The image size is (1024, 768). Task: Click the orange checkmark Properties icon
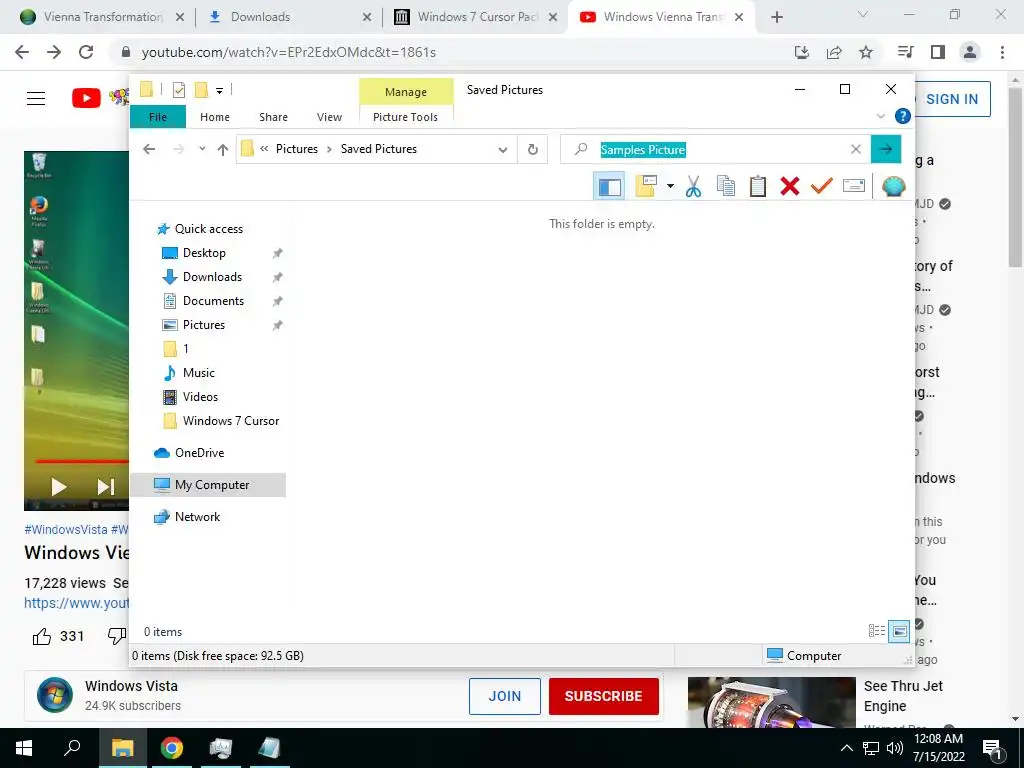coord(822,187)
